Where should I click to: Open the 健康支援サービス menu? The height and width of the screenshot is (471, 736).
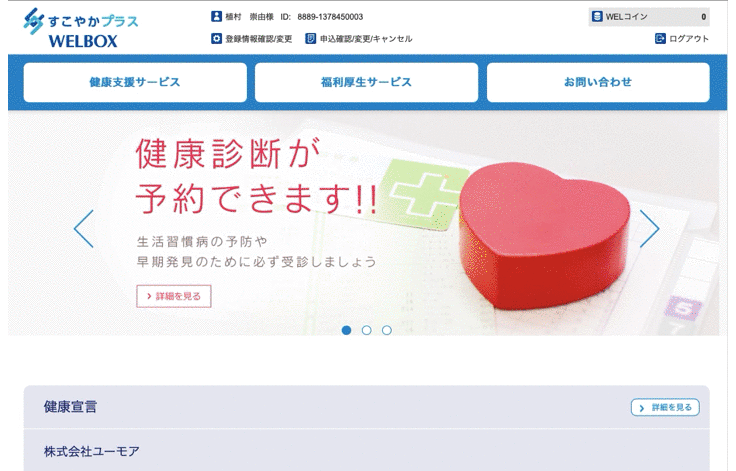click(x=135, y=82)
